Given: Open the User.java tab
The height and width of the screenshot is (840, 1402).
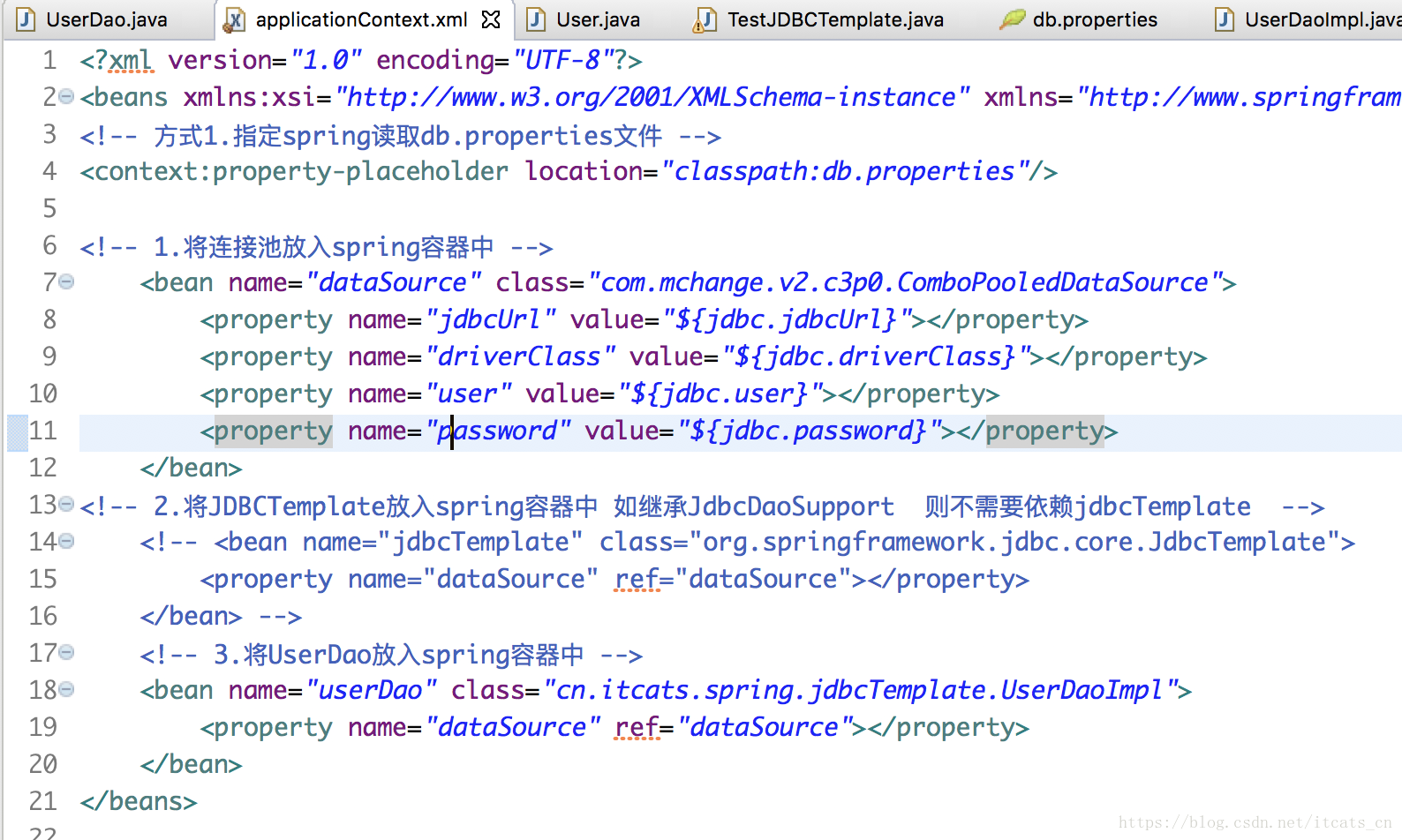Looking at the screenshot, I should tap(598, 19).
